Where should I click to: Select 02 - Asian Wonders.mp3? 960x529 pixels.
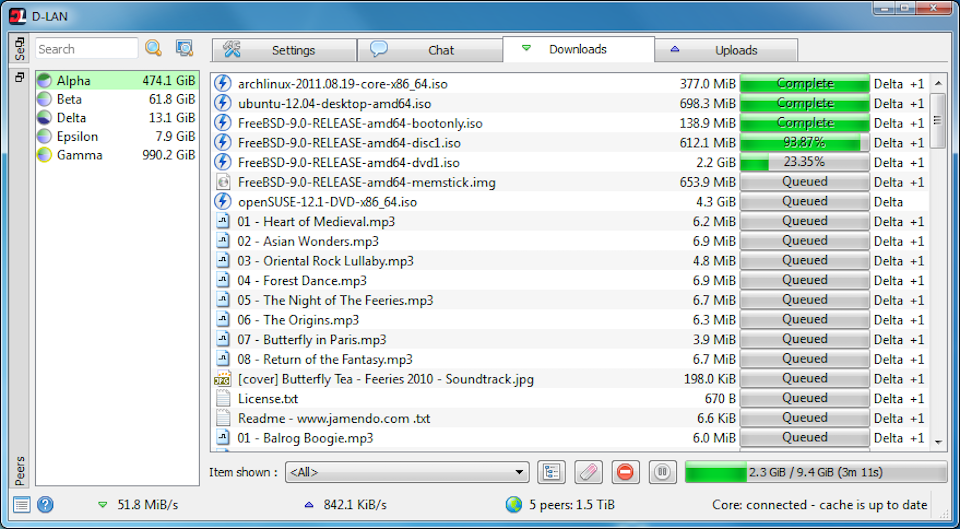tap(308, 241)
